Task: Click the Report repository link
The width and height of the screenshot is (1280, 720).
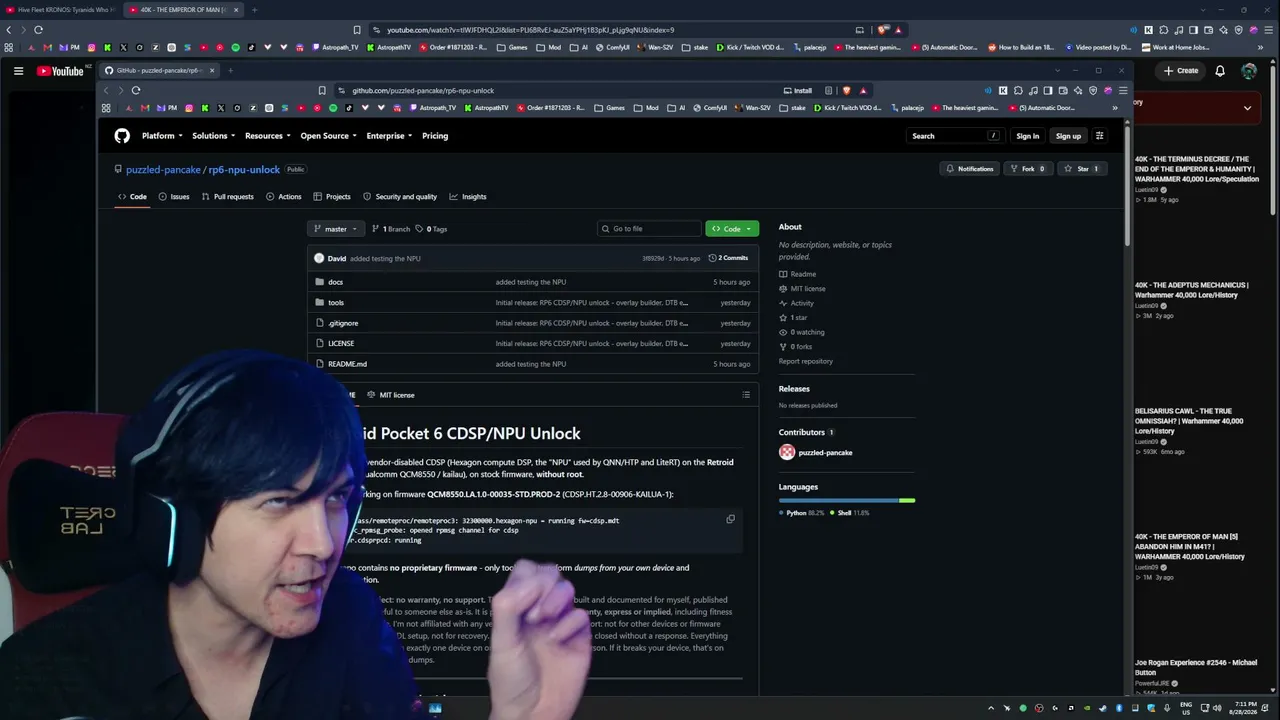Action: [x=806, y=361]
